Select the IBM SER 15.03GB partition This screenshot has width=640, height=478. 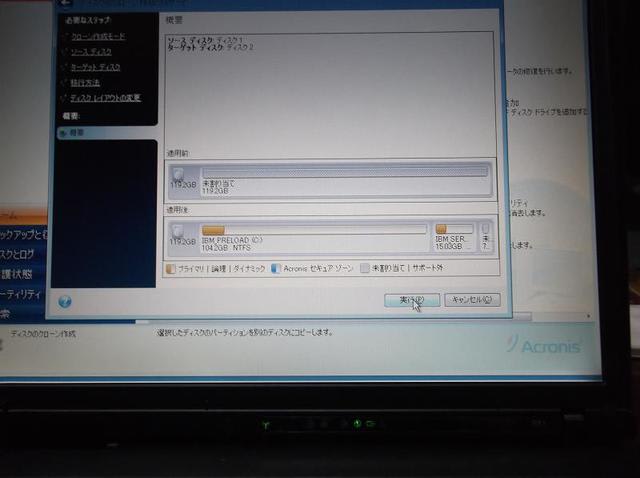(x=454, y=237)
